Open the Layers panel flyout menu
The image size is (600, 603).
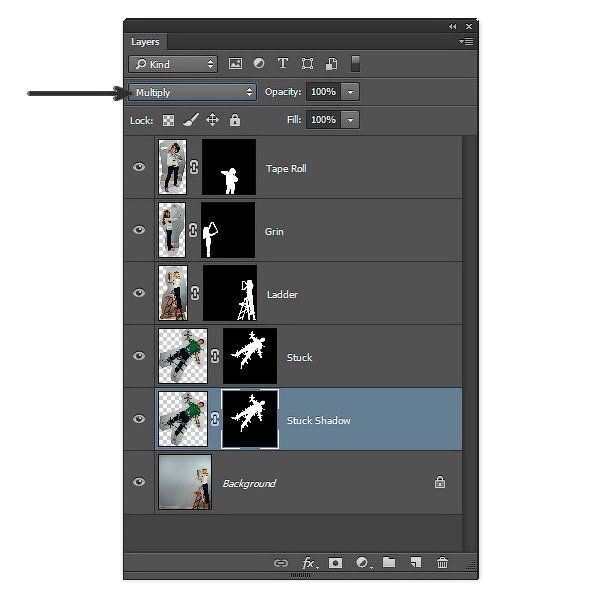click(466, 41)
